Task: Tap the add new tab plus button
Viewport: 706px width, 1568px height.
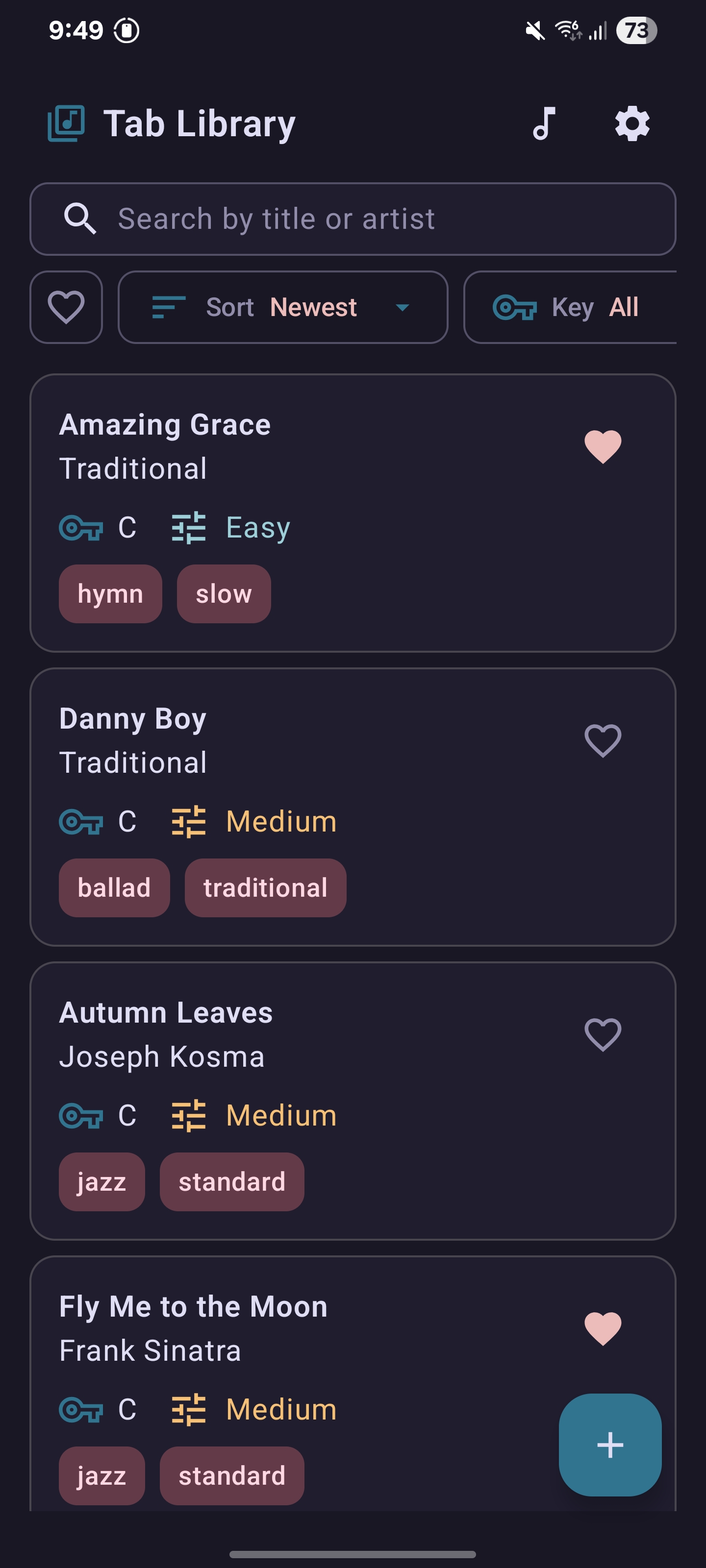Action: point(610,1445)
